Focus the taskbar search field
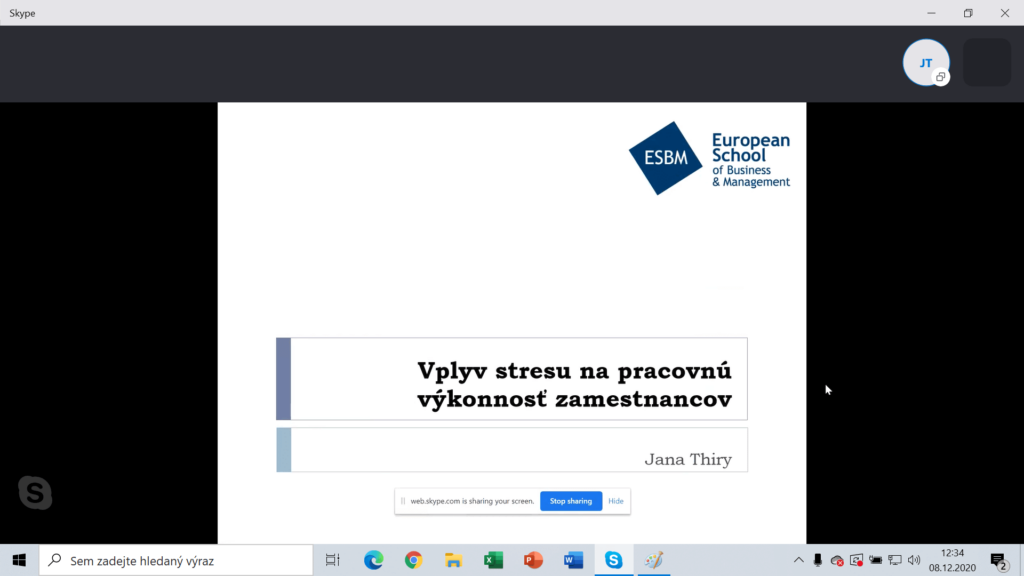 (176, 560)
